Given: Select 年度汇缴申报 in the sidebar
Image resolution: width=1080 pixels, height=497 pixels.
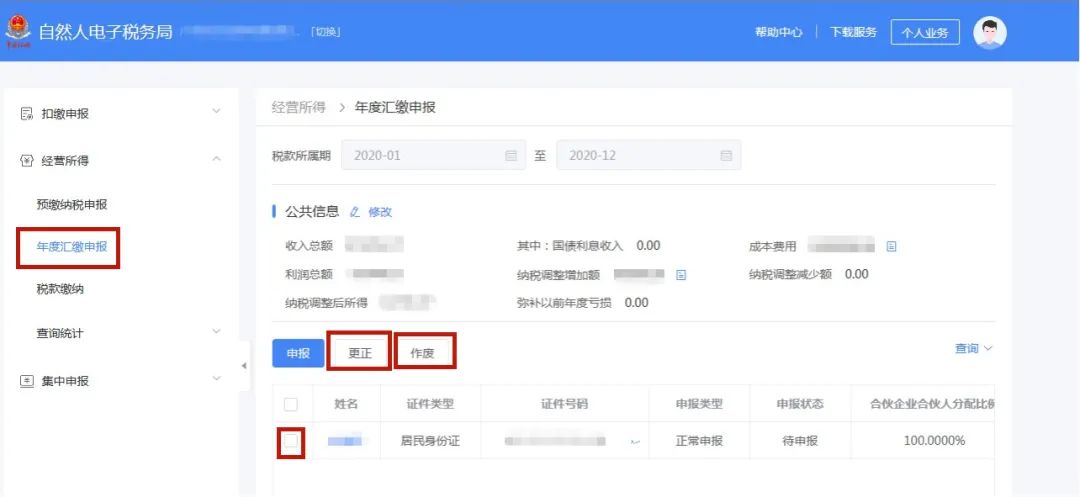Looking at the screenshot, I should point(72,246).
